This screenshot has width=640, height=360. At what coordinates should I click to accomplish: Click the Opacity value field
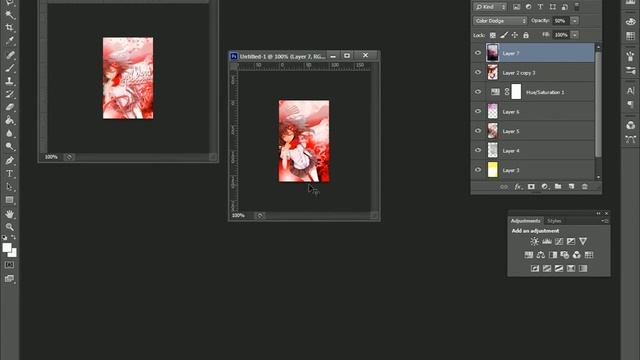(x=561, y=21)
